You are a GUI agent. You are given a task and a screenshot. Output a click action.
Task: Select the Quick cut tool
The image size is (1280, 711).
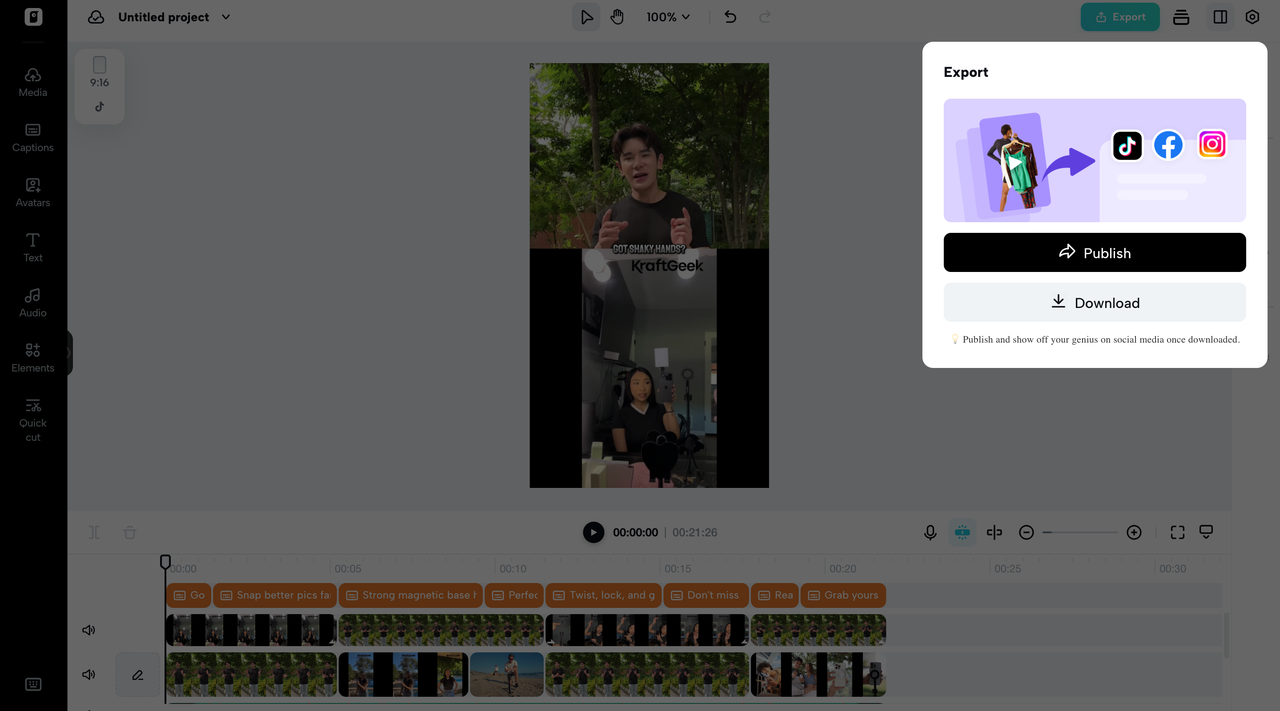pyautogui.click(x=32, y=415)
